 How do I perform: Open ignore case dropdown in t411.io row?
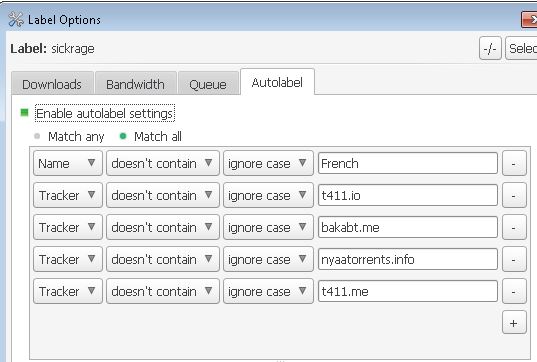(268, 195)
